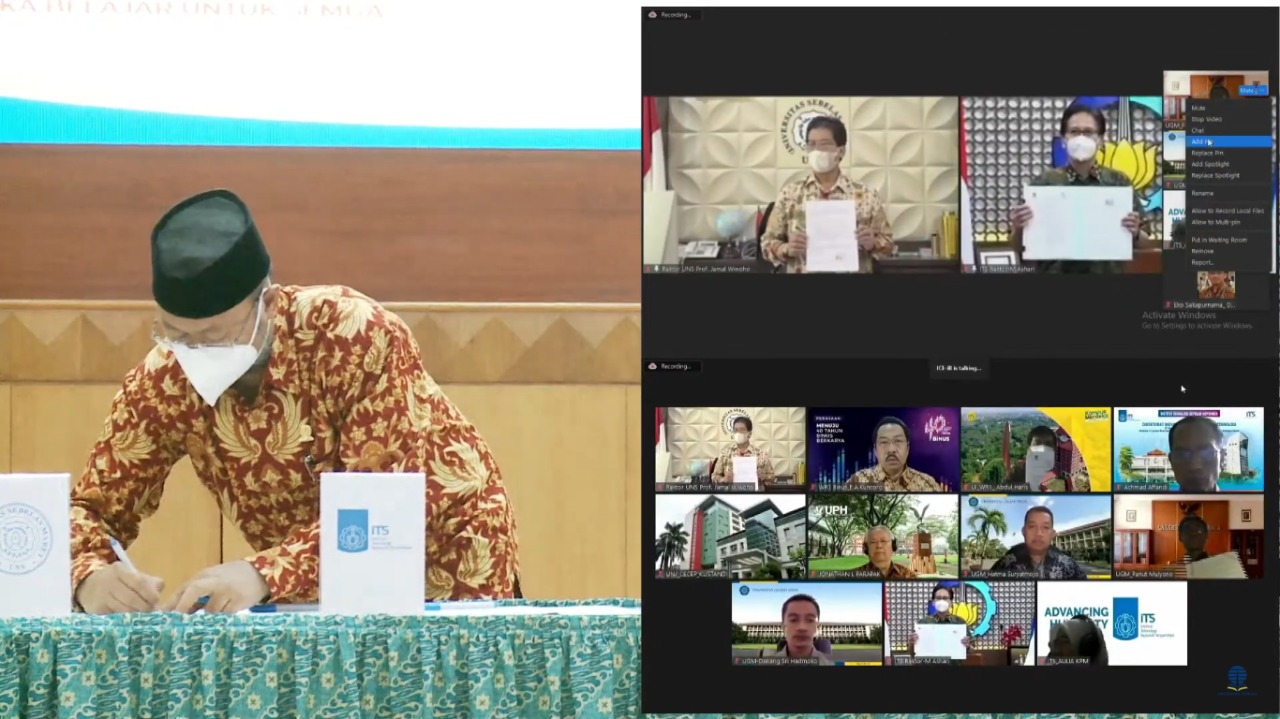Click the Recording indicator icon in the lower window

tap(653, 366)
